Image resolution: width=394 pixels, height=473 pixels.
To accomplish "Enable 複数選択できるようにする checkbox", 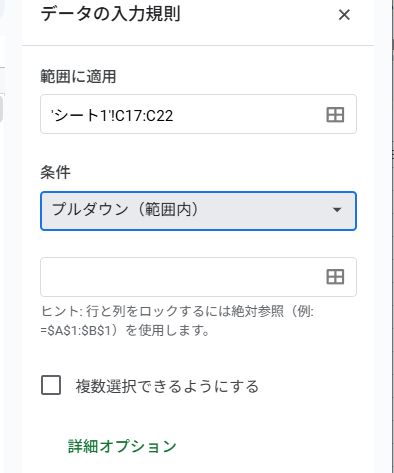I will click(x=51, y=385).
